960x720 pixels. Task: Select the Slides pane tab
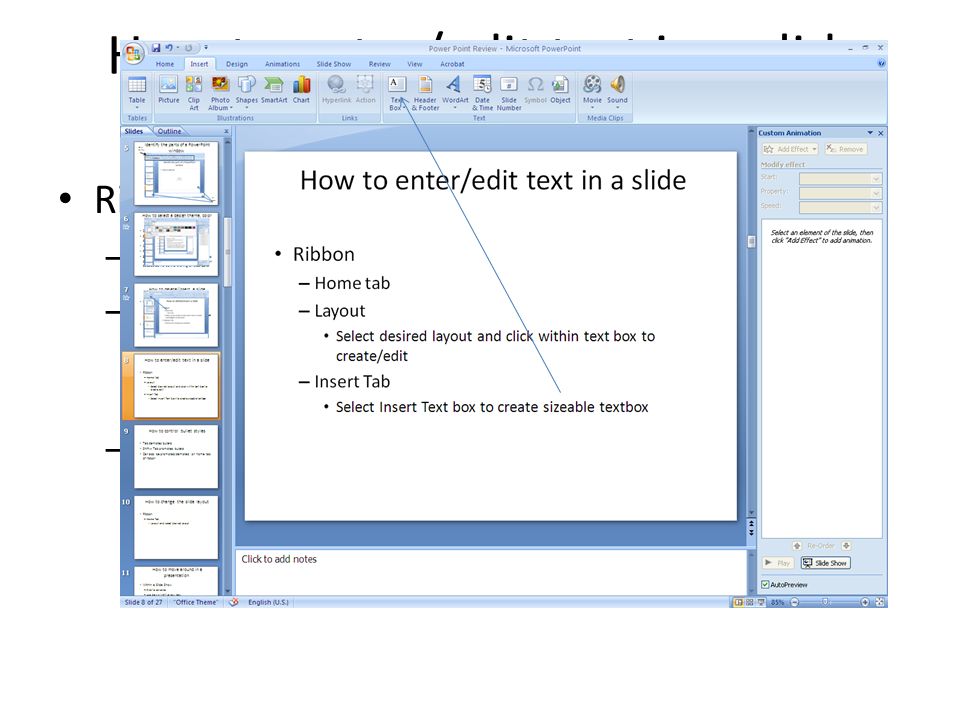133,131
